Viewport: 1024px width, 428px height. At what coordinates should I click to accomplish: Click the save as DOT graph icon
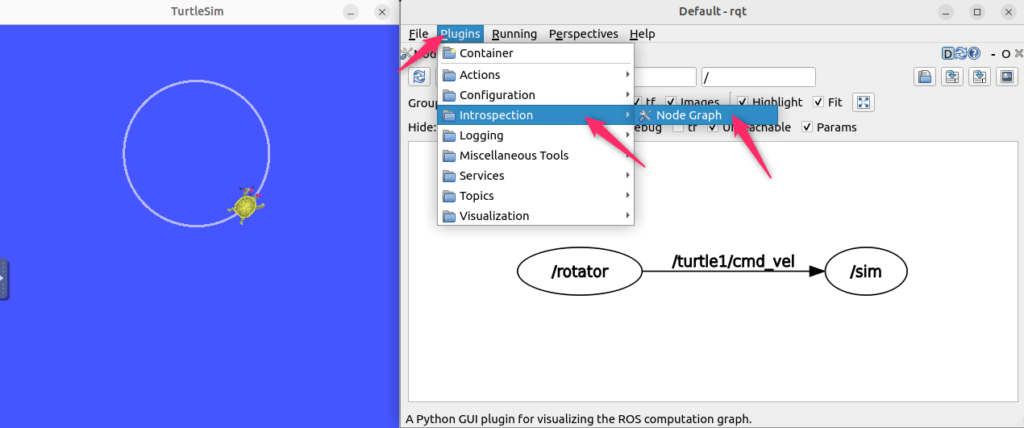coord(951,77)
